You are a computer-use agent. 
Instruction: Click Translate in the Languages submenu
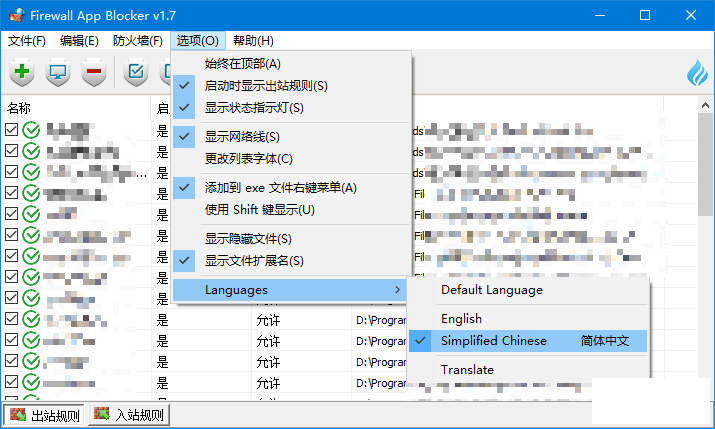(528, 370)
